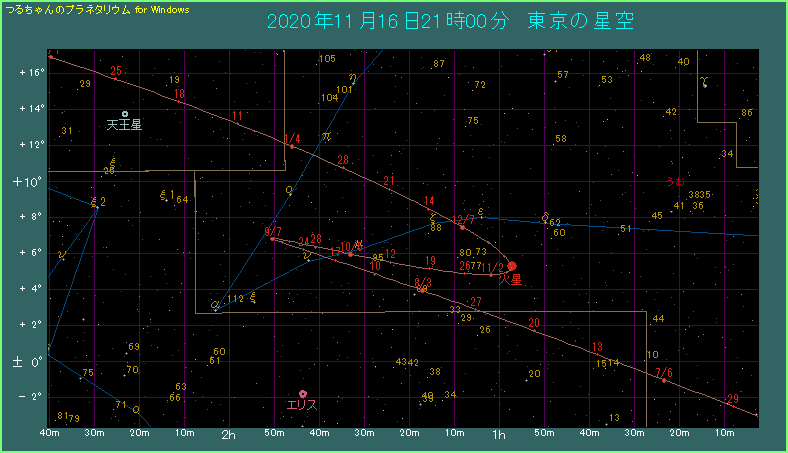Viewport: 788px width, 453px height.
Task: Click the pink Eris (エリス) marker
Action: [302, 394]
